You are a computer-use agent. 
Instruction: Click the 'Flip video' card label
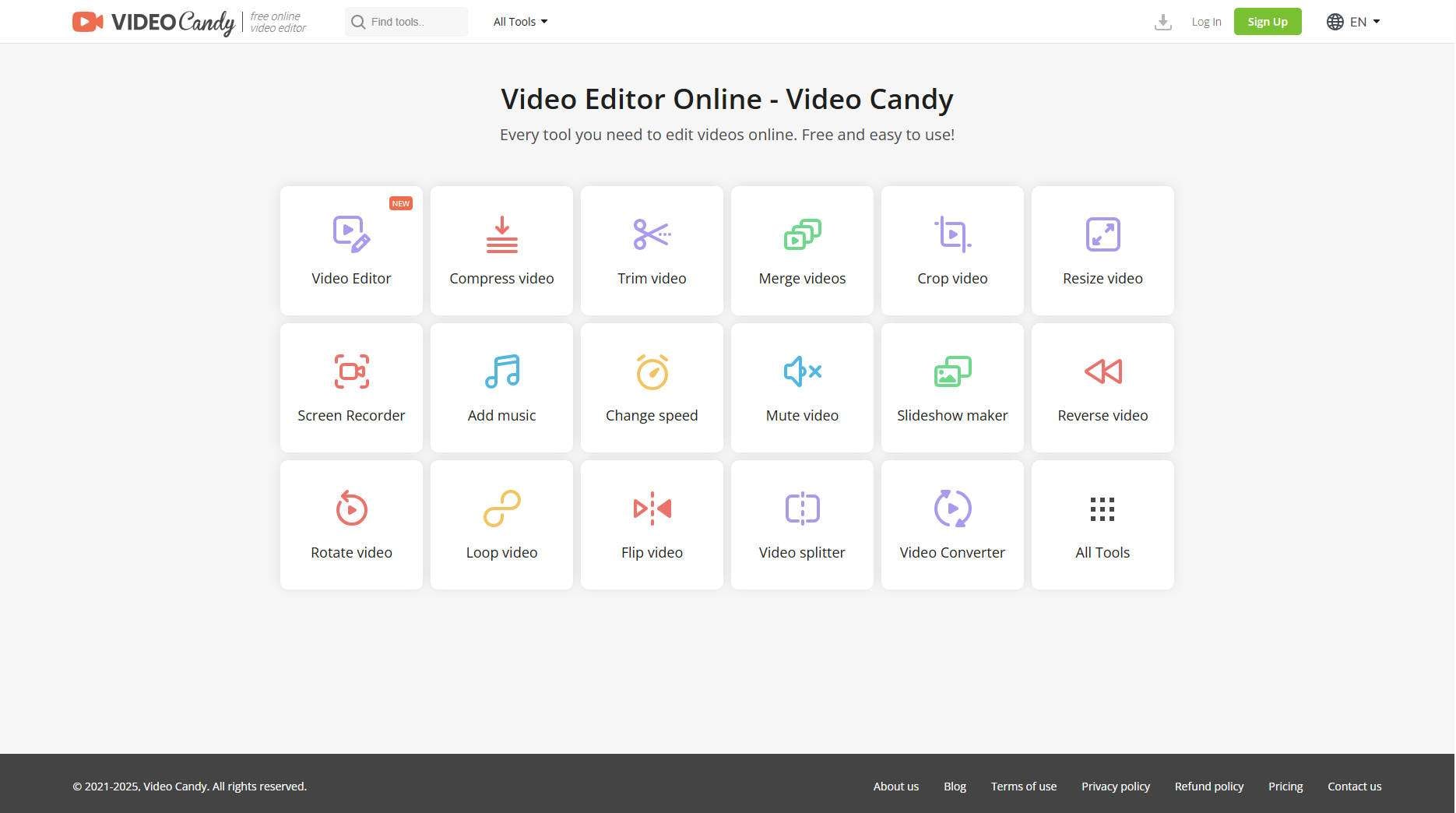pyautogui.click(x=652, y=553)
